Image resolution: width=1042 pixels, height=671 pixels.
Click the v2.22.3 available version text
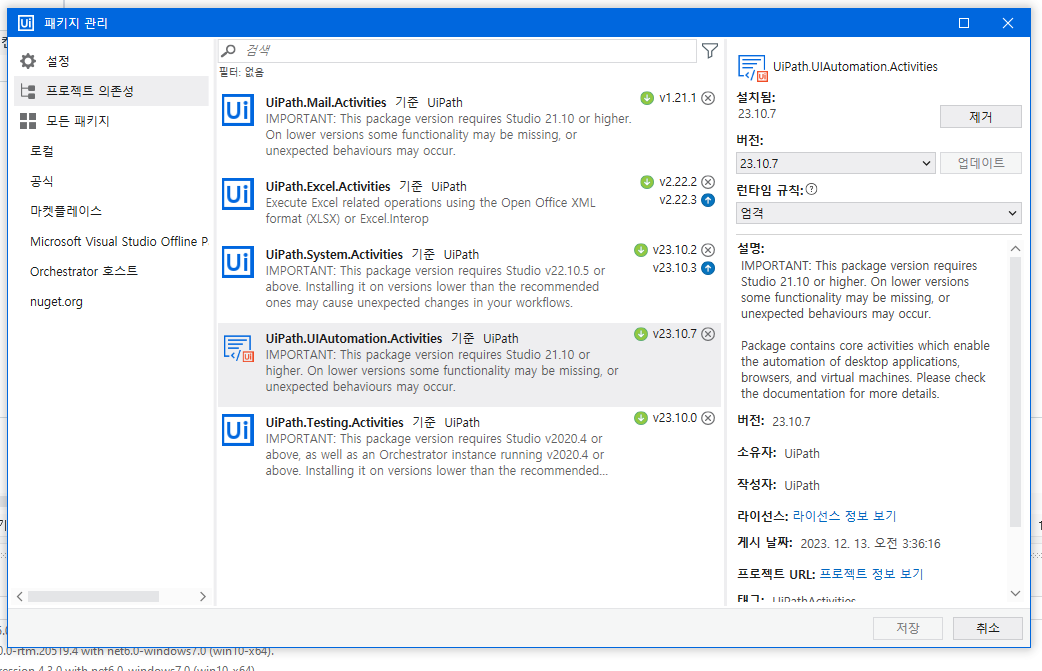coord(678,200)
